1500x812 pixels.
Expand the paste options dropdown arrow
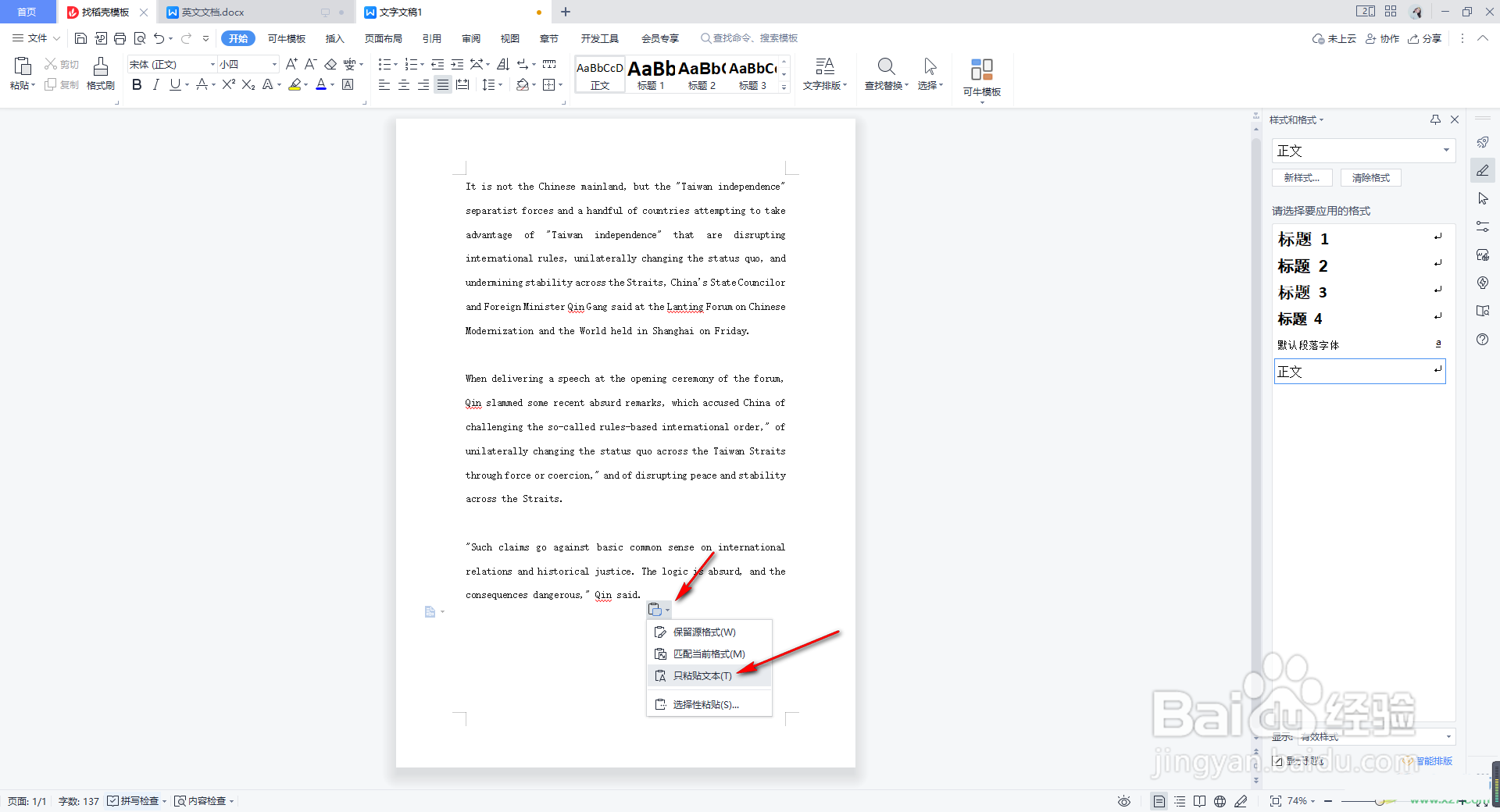[666, 610]
